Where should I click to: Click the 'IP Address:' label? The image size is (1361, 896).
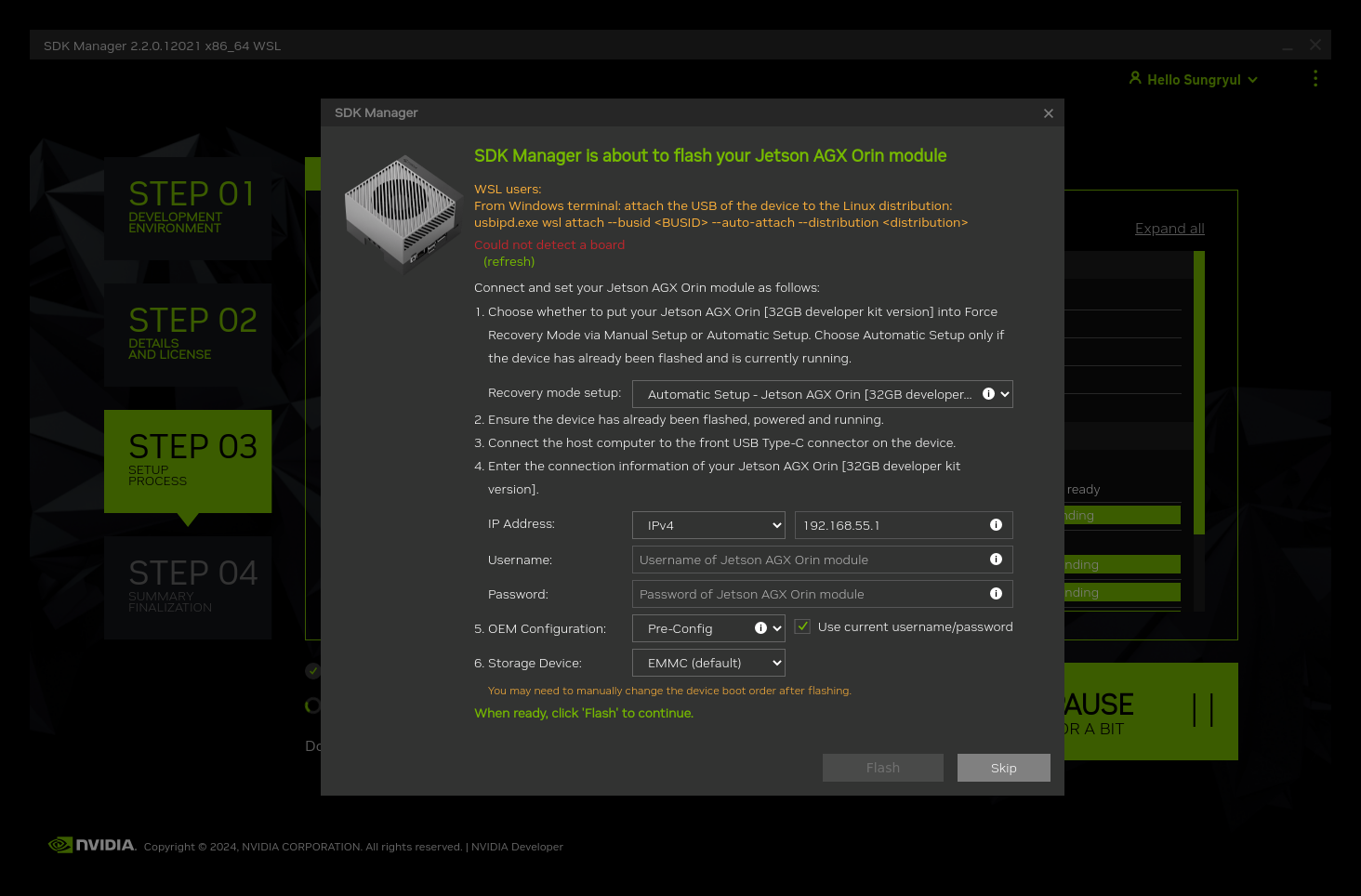point(522,524)
